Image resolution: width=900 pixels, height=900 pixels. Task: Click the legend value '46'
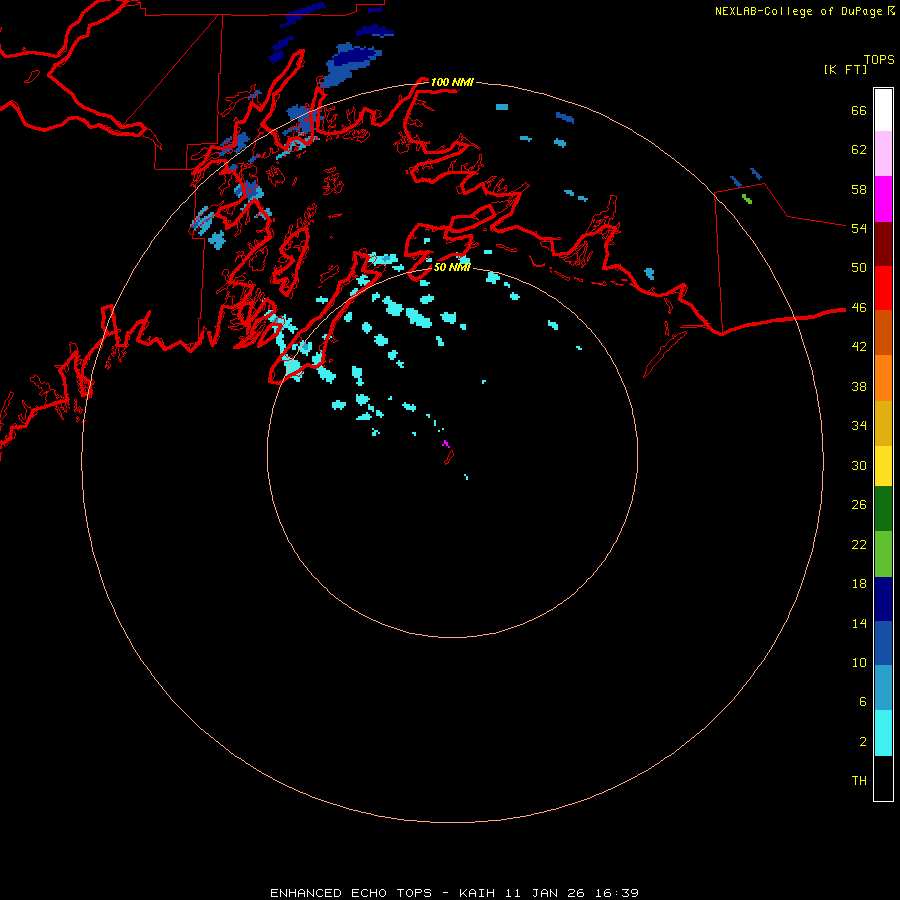859,308
